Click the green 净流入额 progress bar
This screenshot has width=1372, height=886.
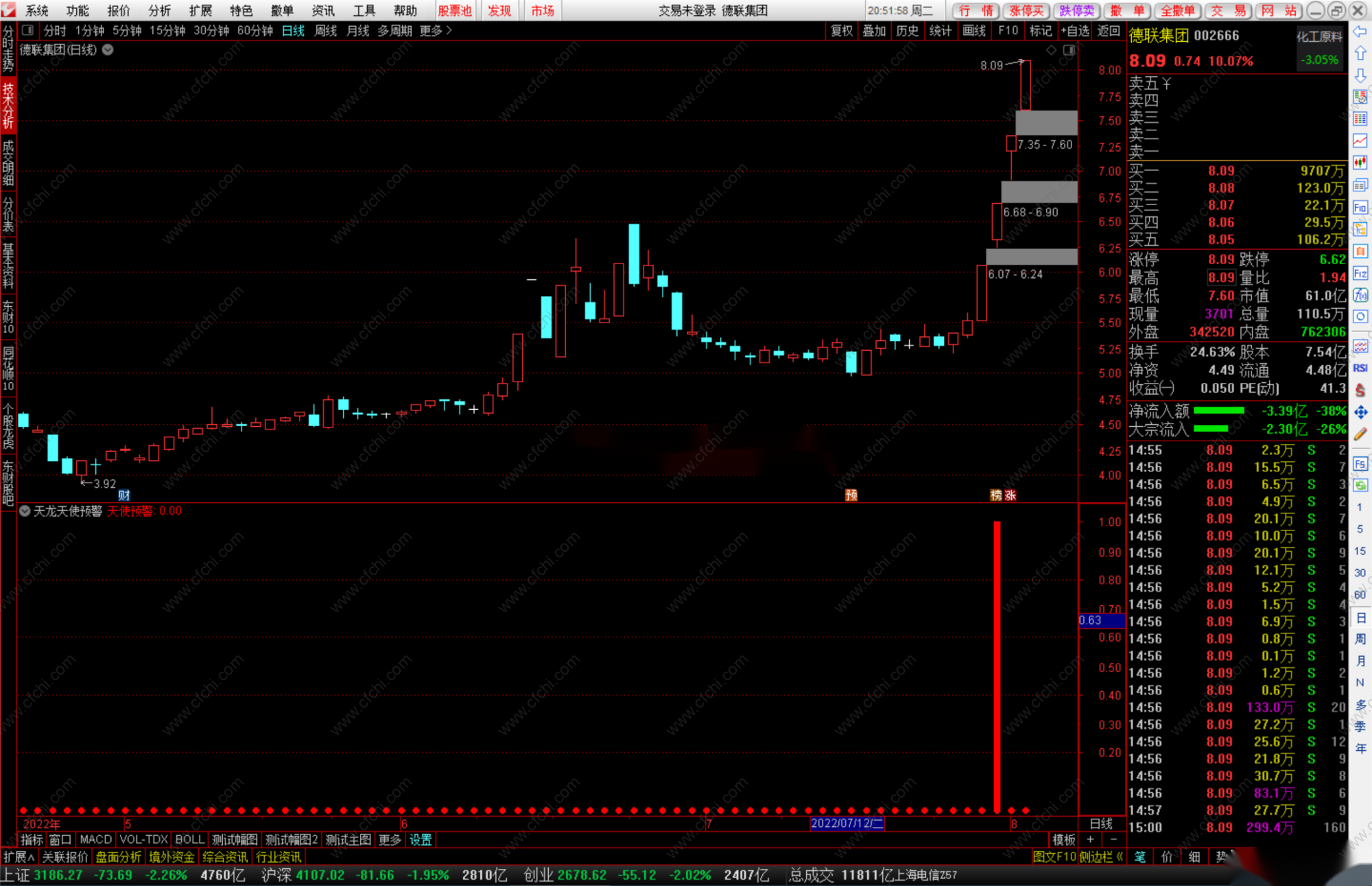pos(1219,410)
